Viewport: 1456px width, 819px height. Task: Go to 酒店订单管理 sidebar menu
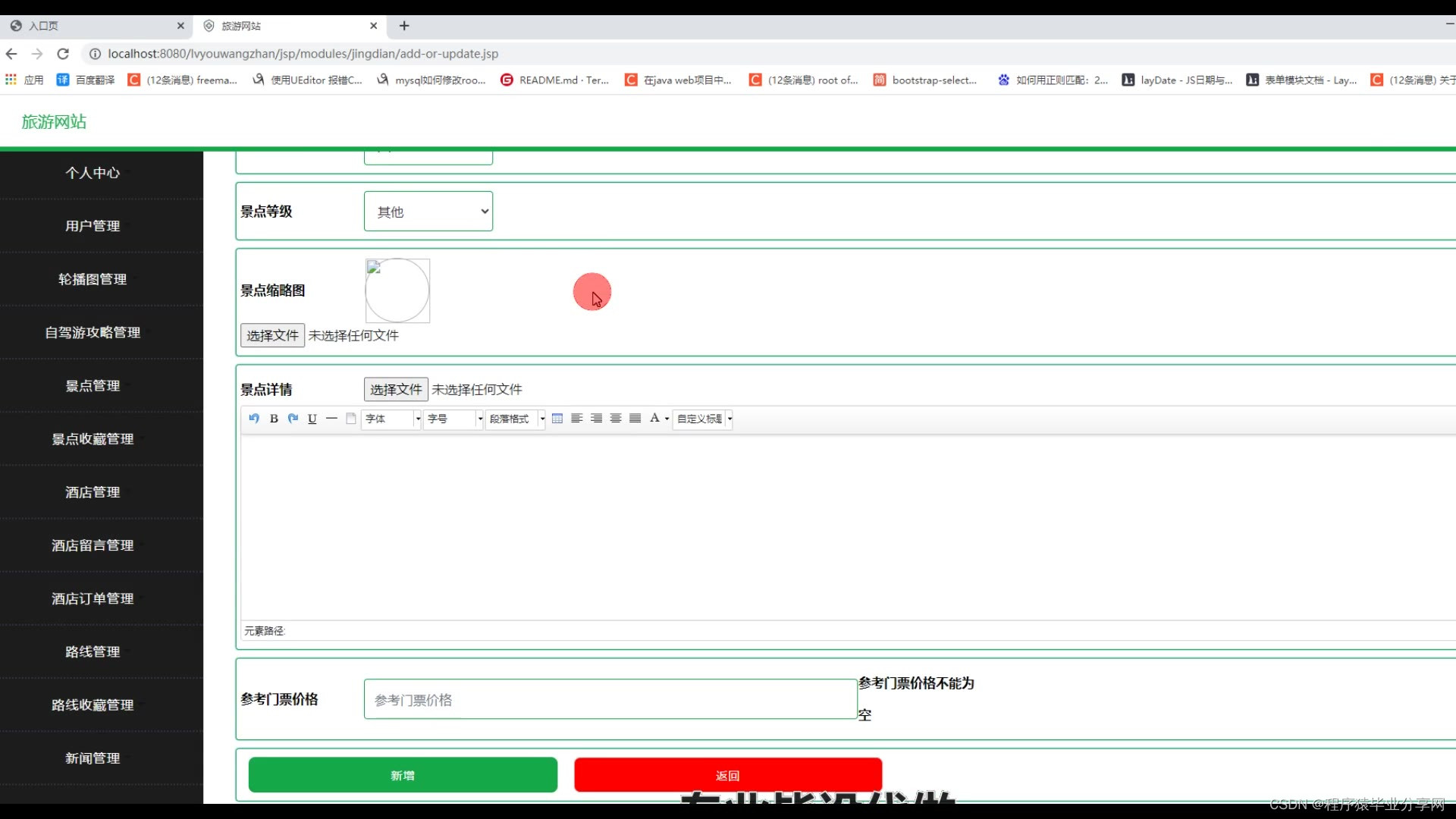93,599
